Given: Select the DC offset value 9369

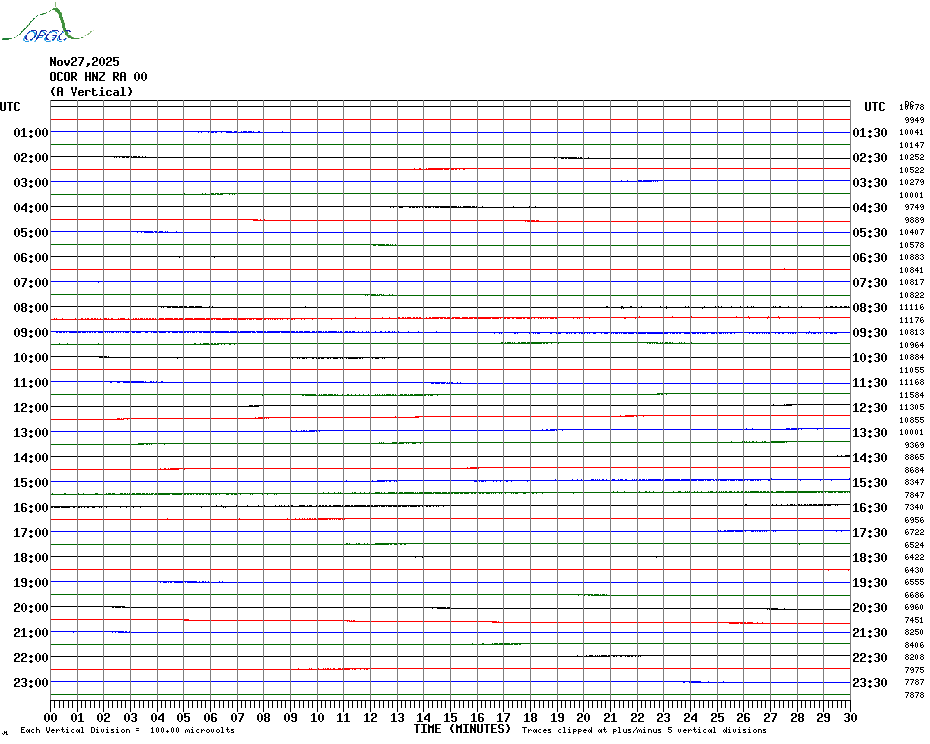Looking at the screenshot, I should click(914, 445).
